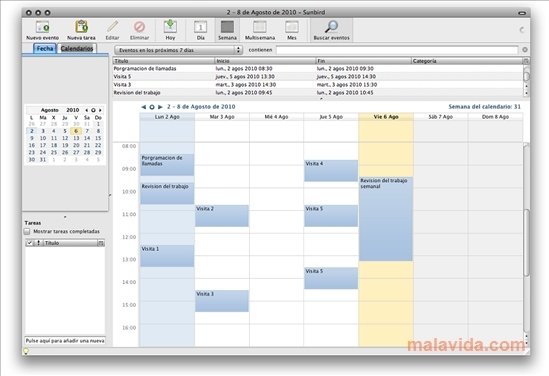Image resolution: width=549 pixels, height=376 pixels.
Task: Sort events by Título column
Action: [164, 61]
